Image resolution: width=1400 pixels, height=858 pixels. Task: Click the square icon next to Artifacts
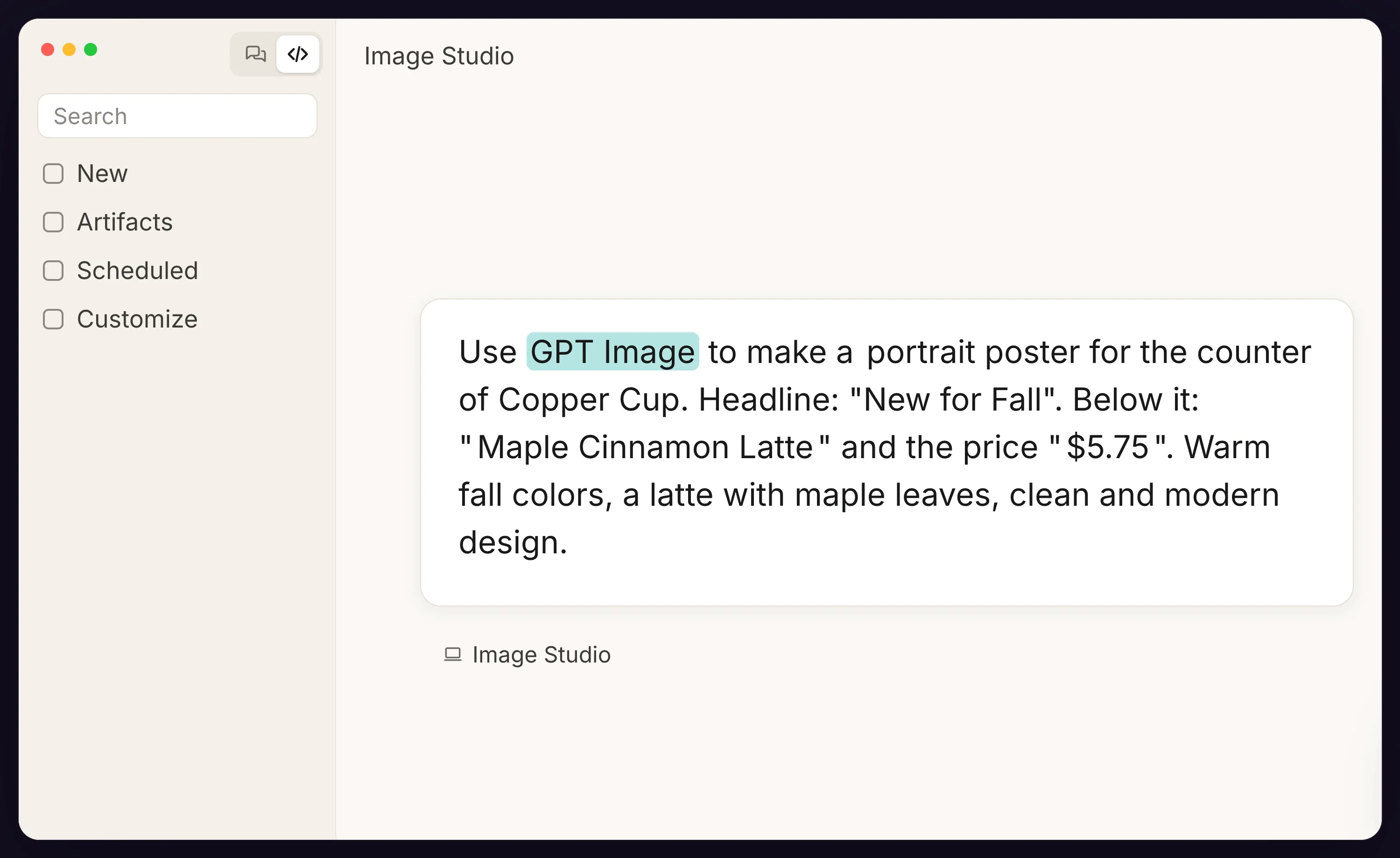pos(53,222)
